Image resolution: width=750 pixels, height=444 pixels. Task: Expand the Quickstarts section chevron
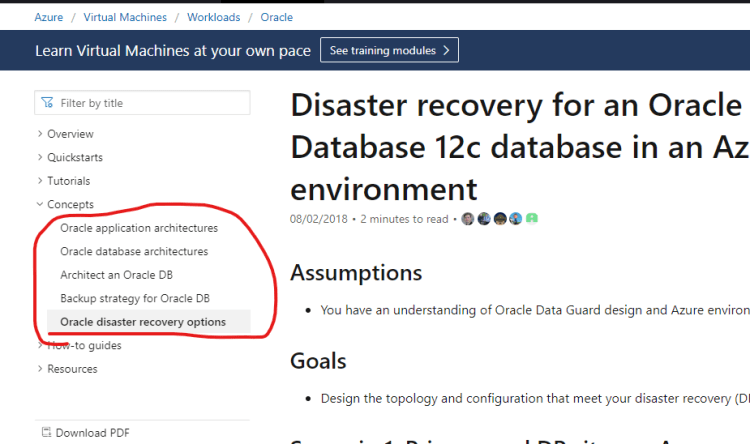(x=40, y=157)
